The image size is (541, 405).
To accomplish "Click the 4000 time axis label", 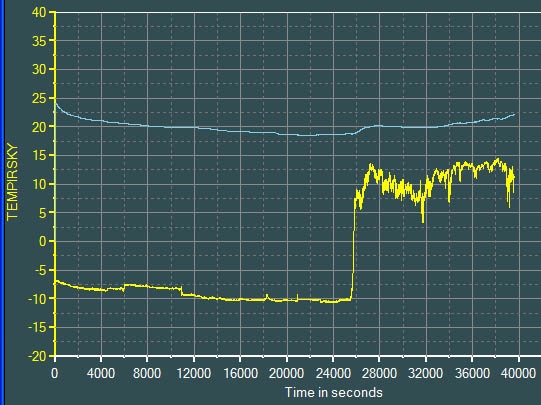I will tap(101, 374).
